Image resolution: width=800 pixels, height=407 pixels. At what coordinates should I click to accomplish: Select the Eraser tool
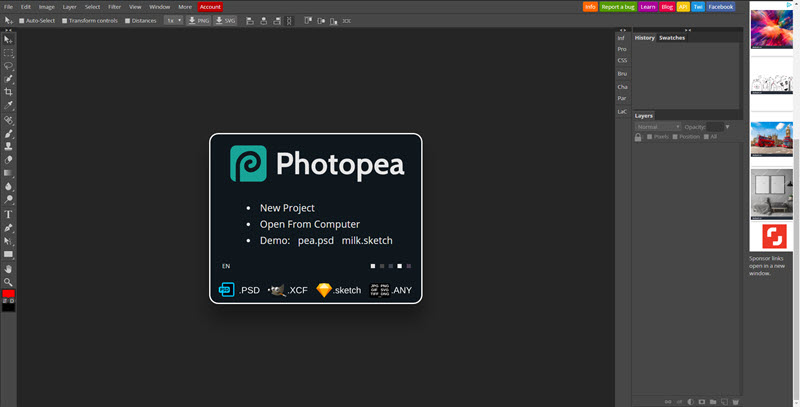8,160
